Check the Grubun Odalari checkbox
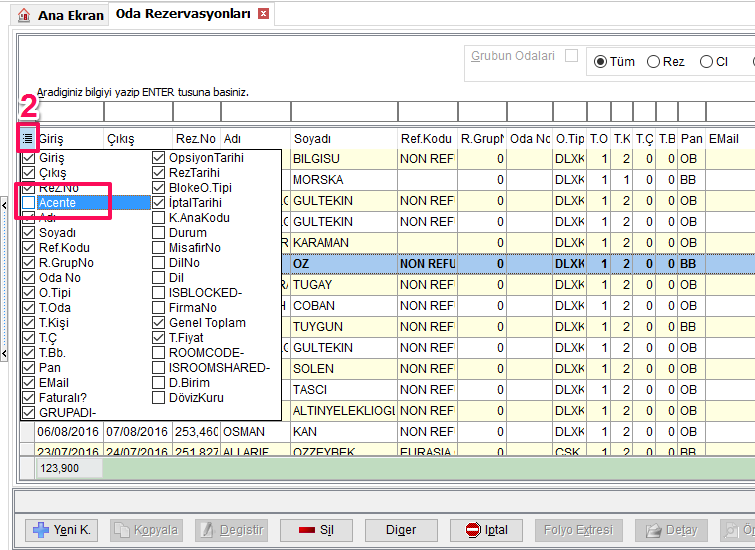Viewport: 755px width, 550px height. 572,56
